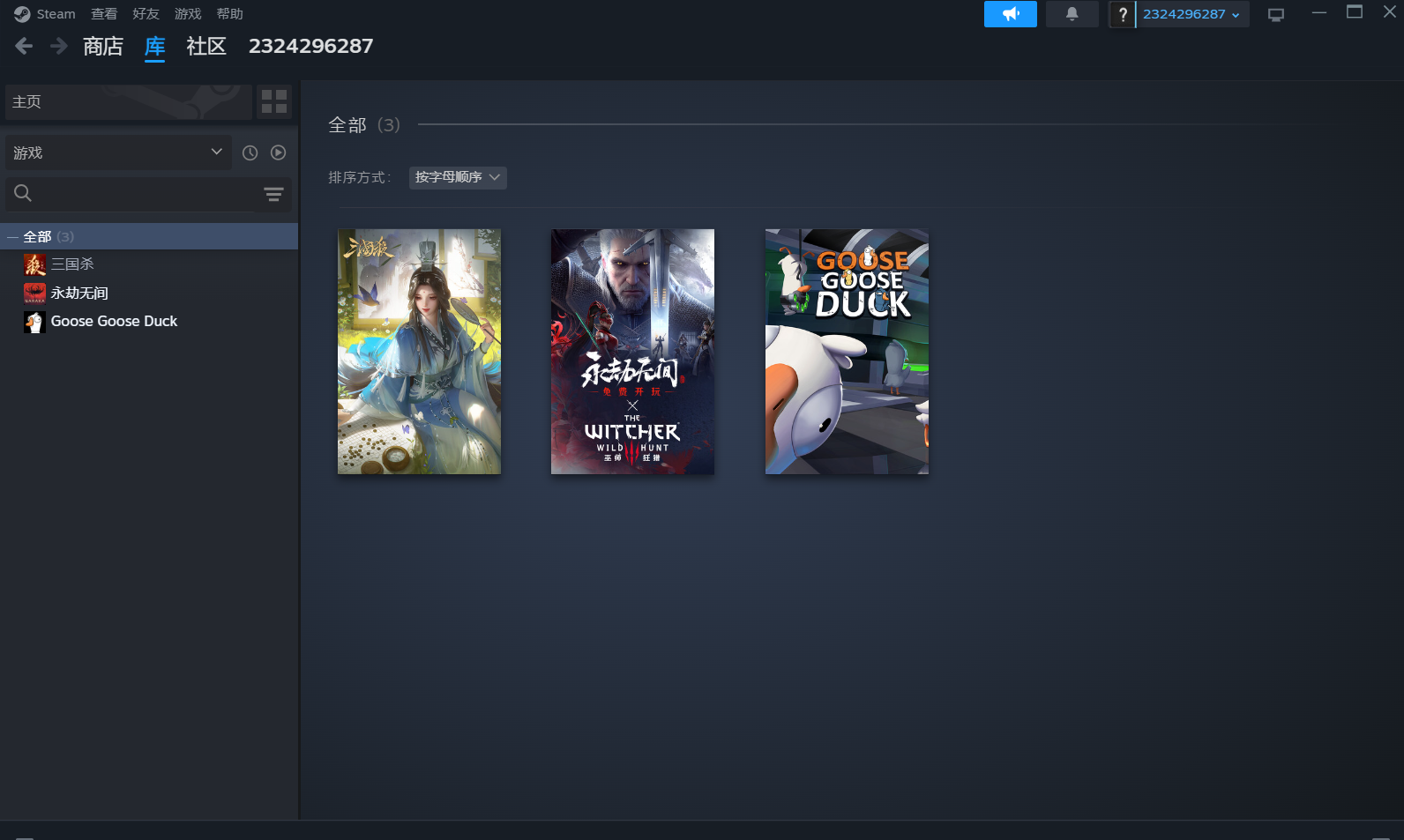The image size is (1404, 840).
Task: Click the search magnifier icon
Action: coord(23,193)
